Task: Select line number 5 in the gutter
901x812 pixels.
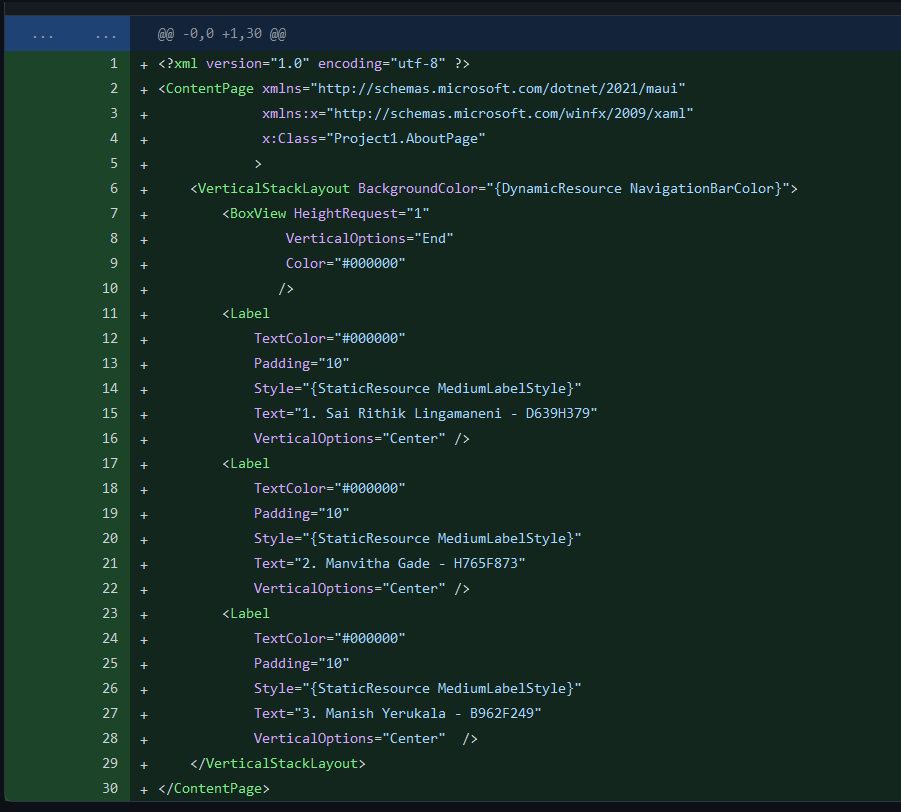Action: [114, 163]
